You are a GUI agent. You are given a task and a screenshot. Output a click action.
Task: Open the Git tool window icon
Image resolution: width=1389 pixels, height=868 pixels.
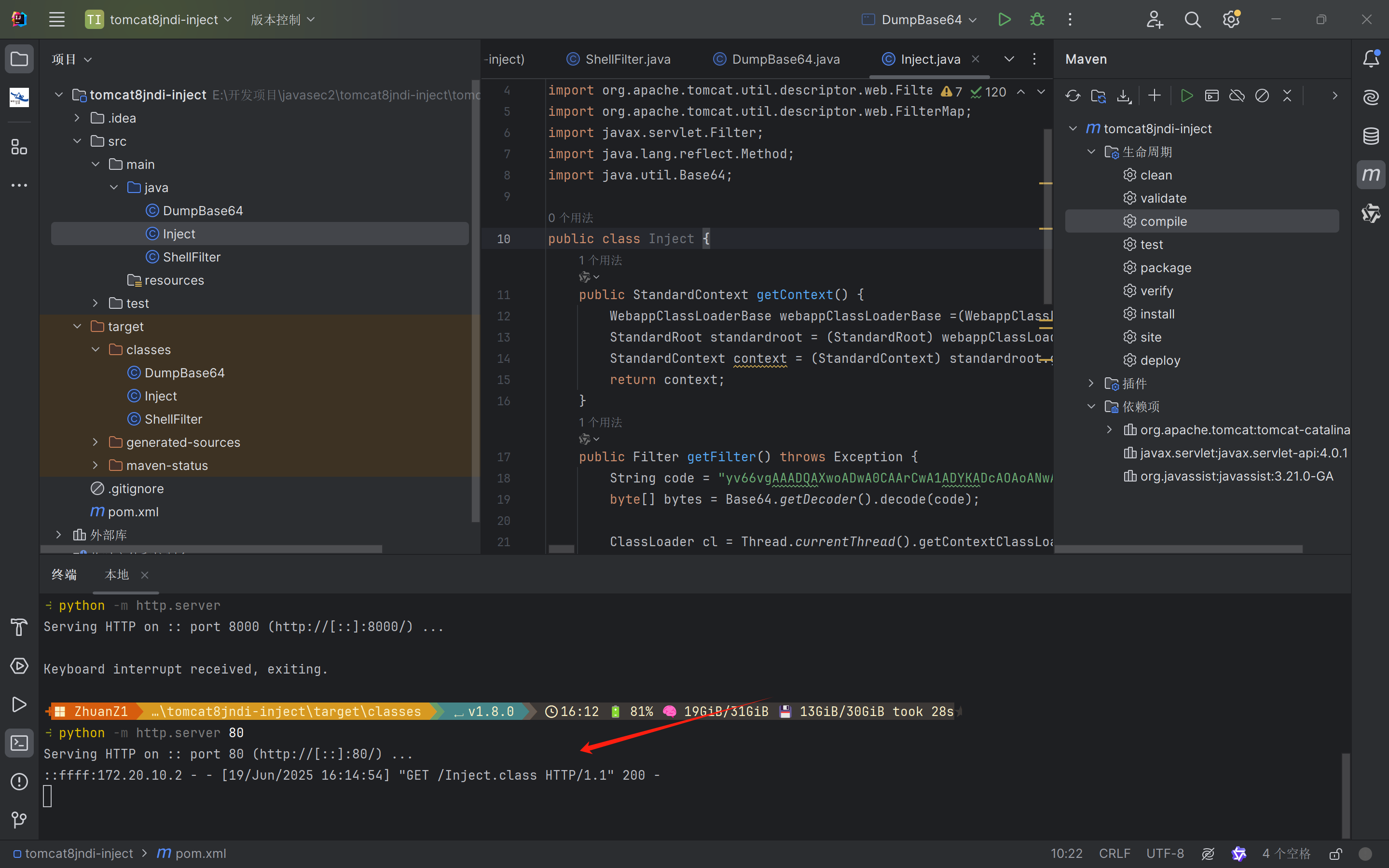click(x=19, y=819)
